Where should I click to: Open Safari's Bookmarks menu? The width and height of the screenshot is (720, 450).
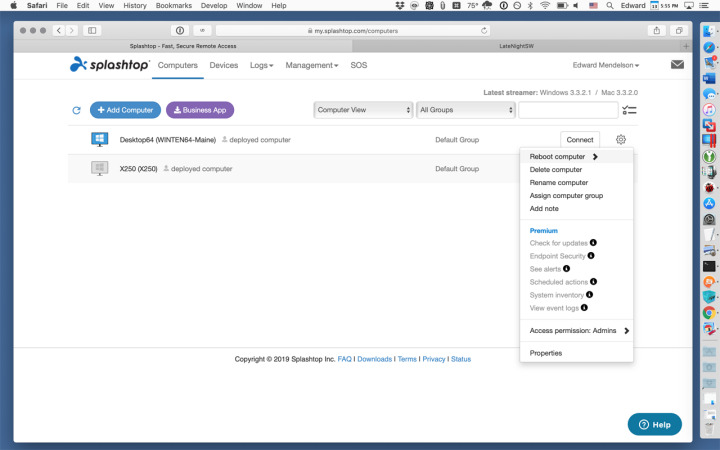click(174, 6)
